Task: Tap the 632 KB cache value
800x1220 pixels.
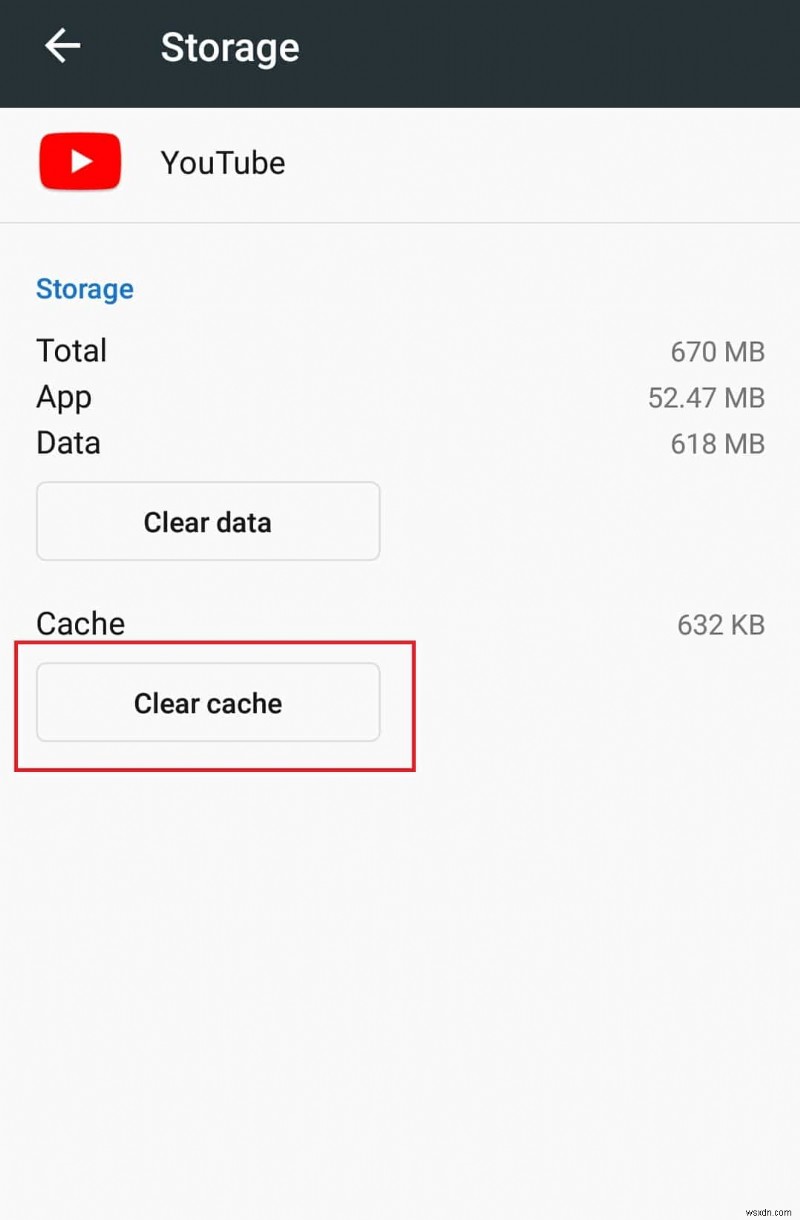Action: tap(720, 625)
